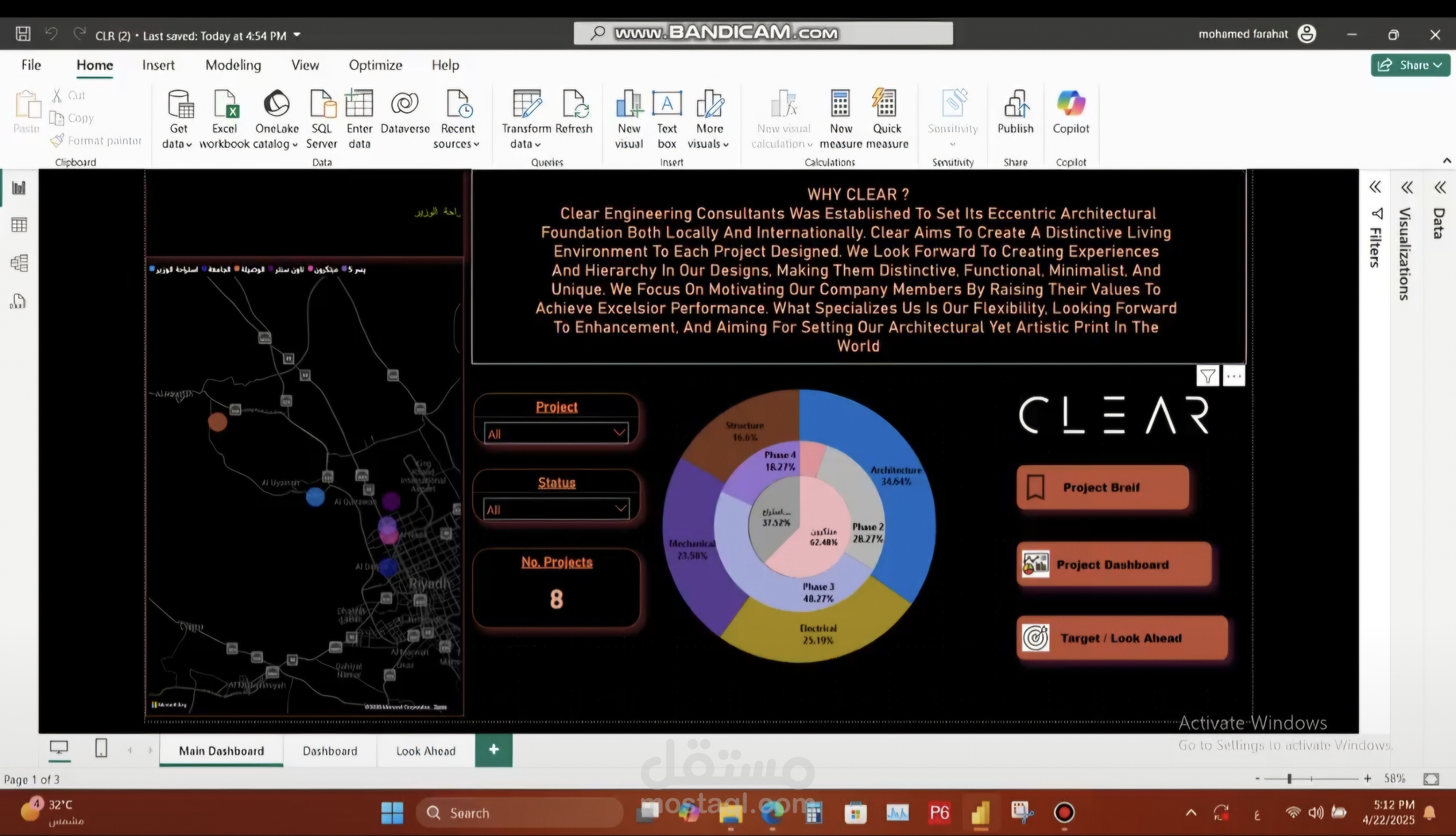Image resolution: width=1456 pixels, height=836 pixels.
Task: Switch to Dashboard page tab
Action: (x=330, y=751)
